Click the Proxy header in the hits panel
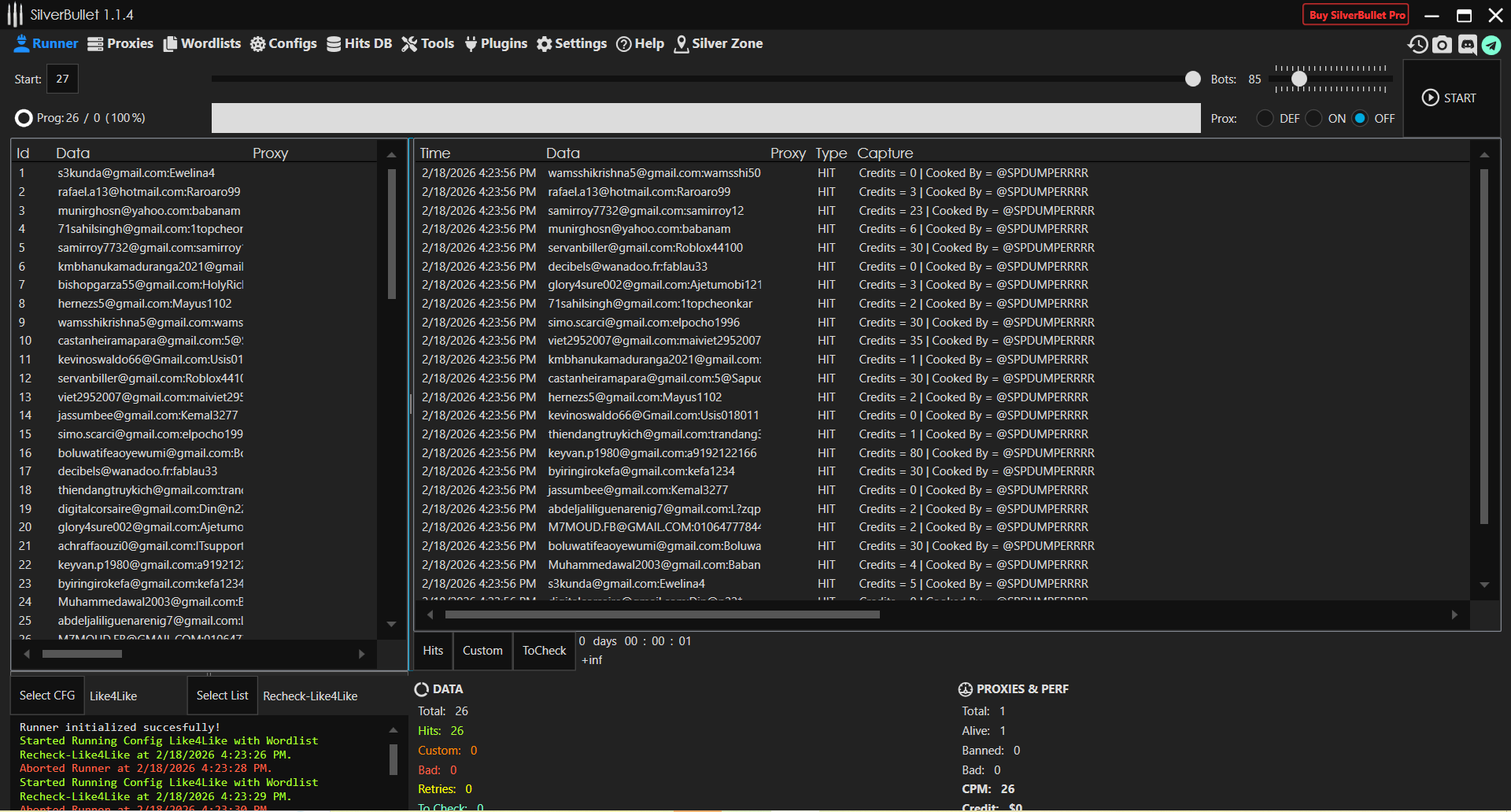This screenshot has width=1511, height=812. 789,153
